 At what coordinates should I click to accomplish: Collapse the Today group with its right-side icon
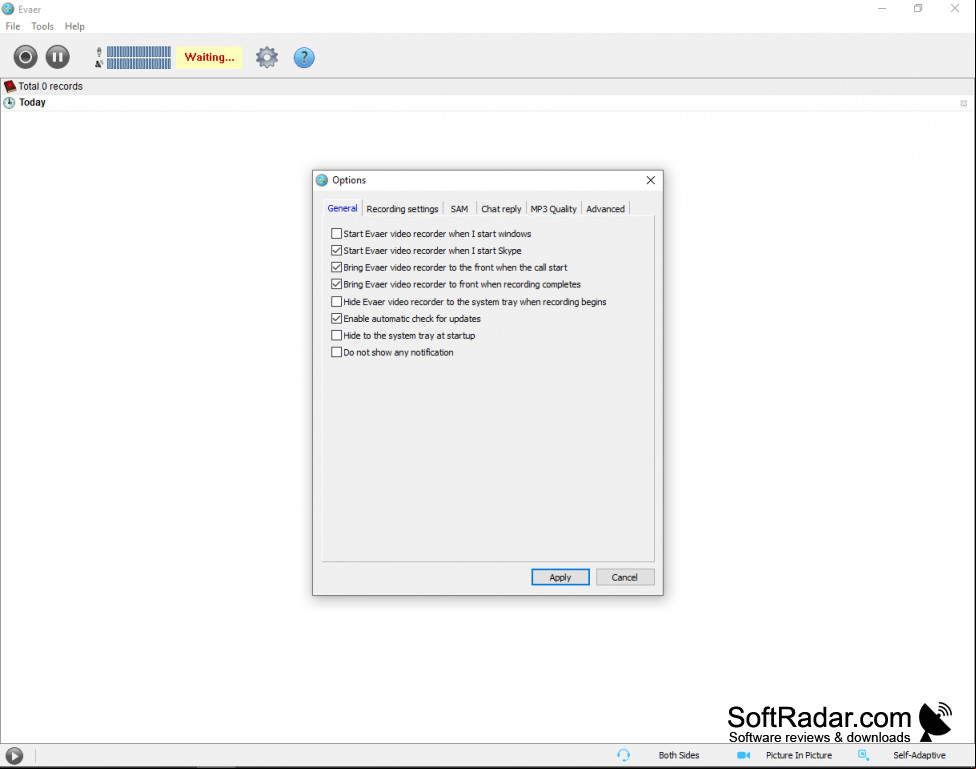click(x=964, y=103)
